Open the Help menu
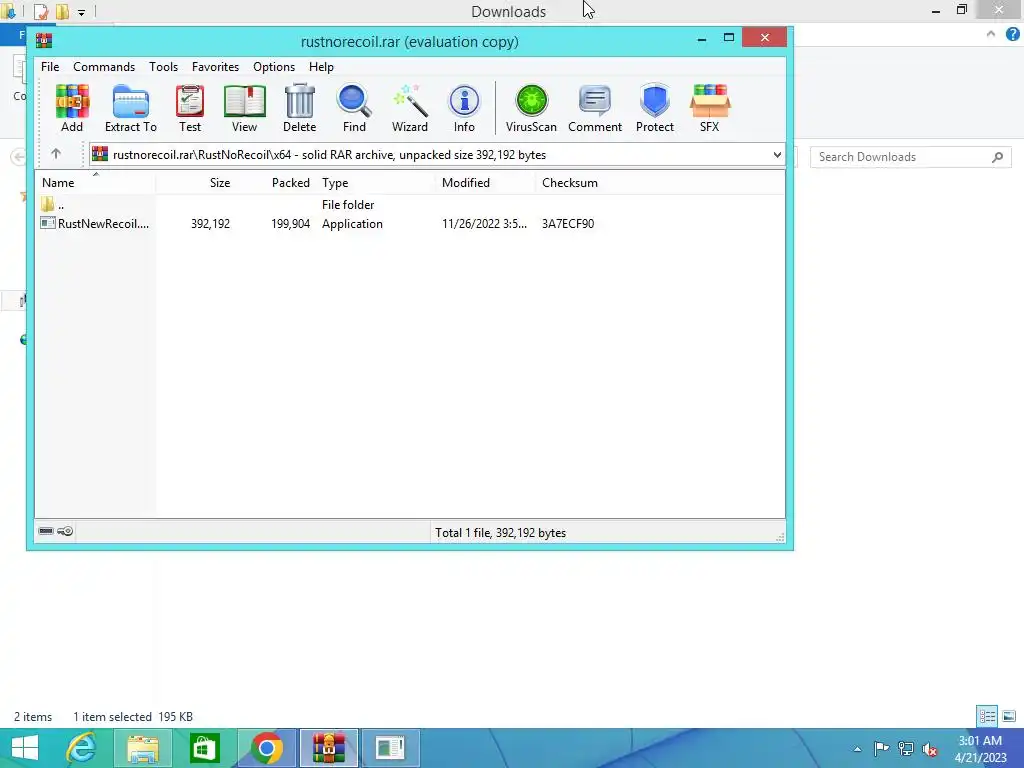Viewport: 1024px width, 768px height. (321, 67)
